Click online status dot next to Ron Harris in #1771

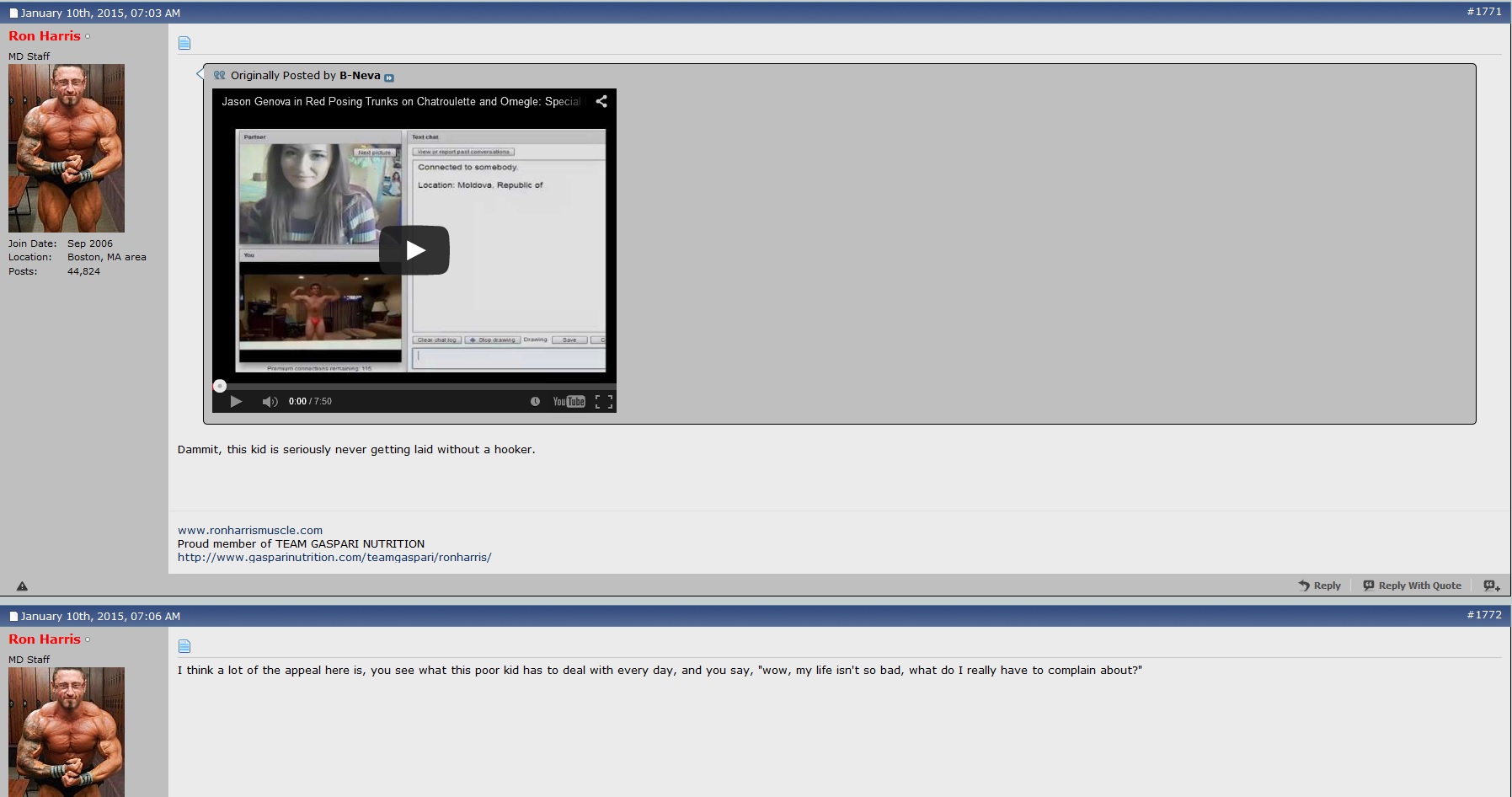[88, 36]
